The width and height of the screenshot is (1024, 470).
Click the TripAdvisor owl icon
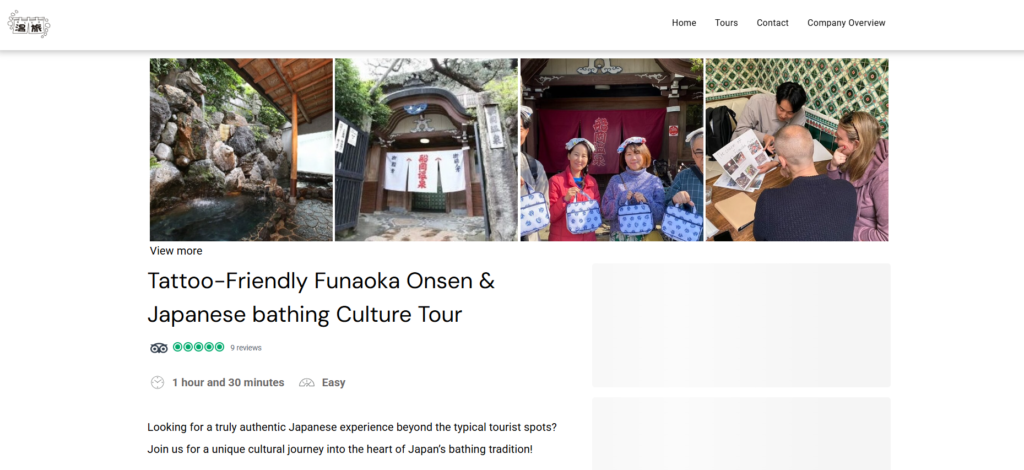coord(159,348)
